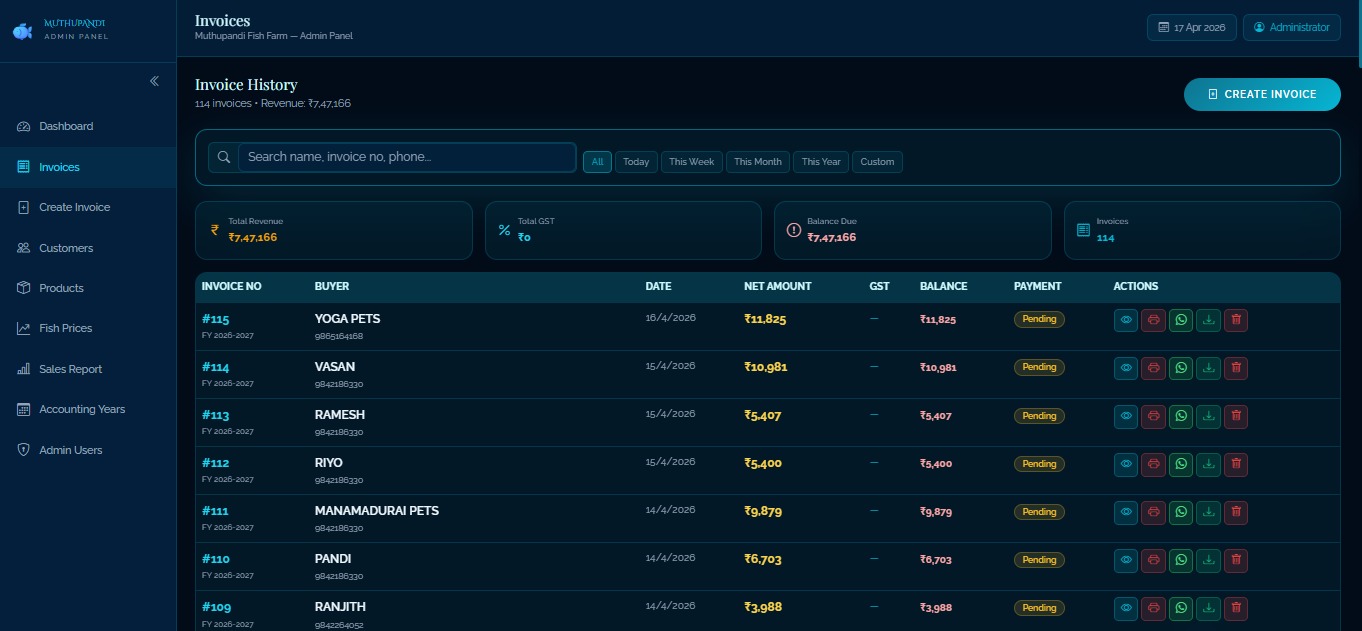Image resolution: width=1362 pixels, height=631 pixels.
Task: Select the Today date filter
Action: (636, 161)
